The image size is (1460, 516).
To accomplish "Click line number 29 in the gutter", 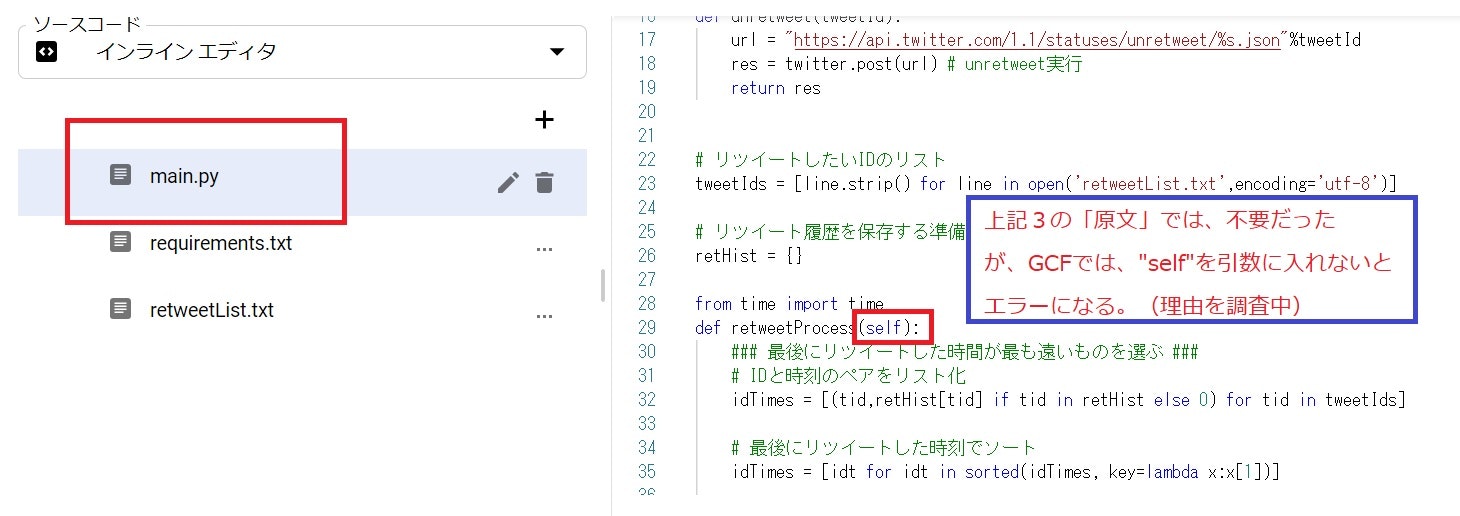I will [645, 328].
